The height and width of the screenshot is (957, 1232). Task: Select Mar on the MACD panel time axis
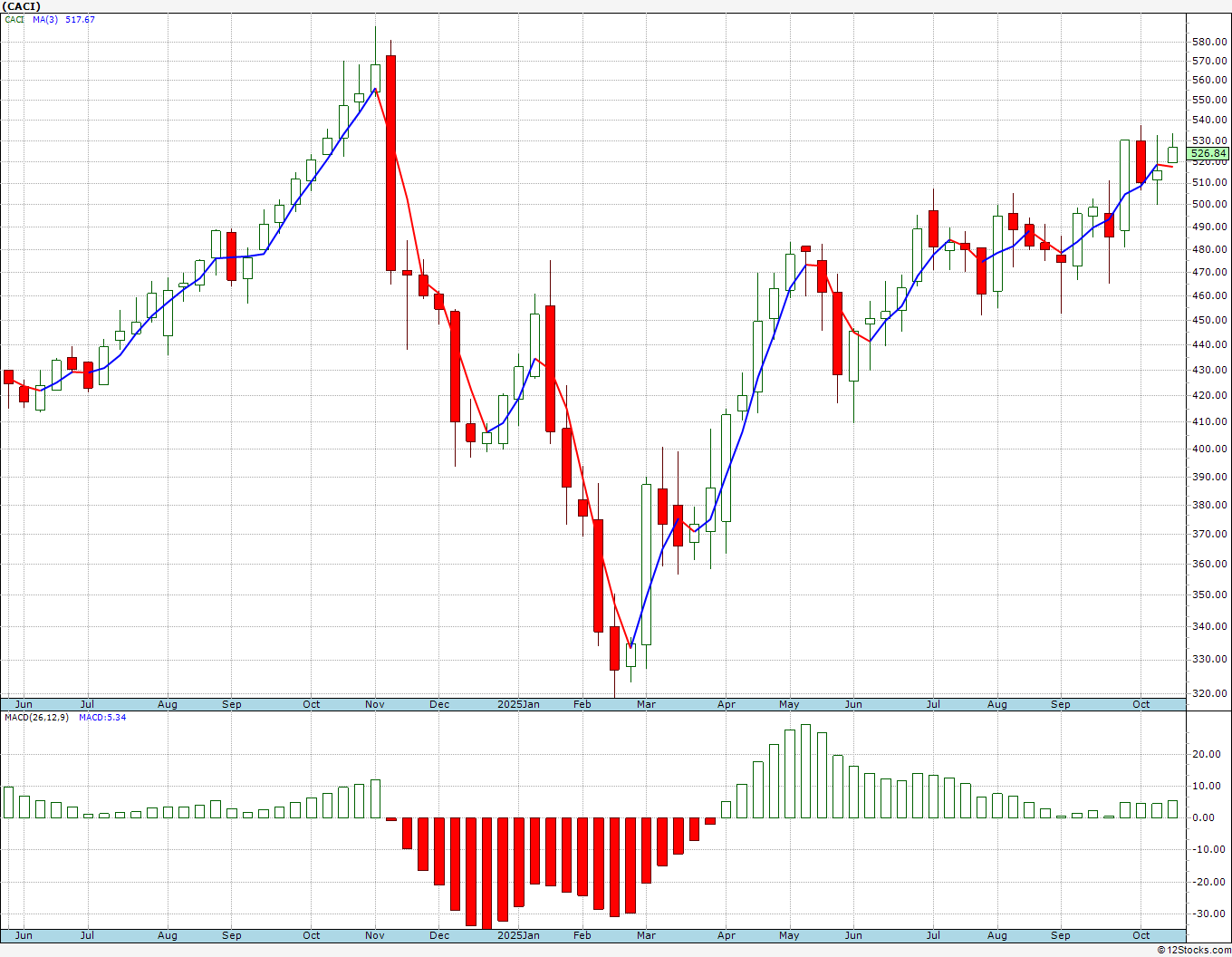(x=646, y=935)
